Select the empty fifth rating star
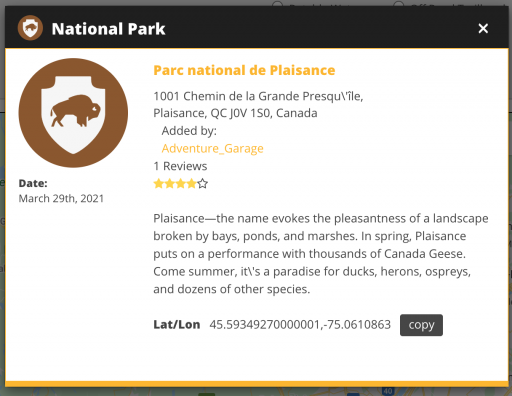 pyautogui.click(x=203, y=184)
